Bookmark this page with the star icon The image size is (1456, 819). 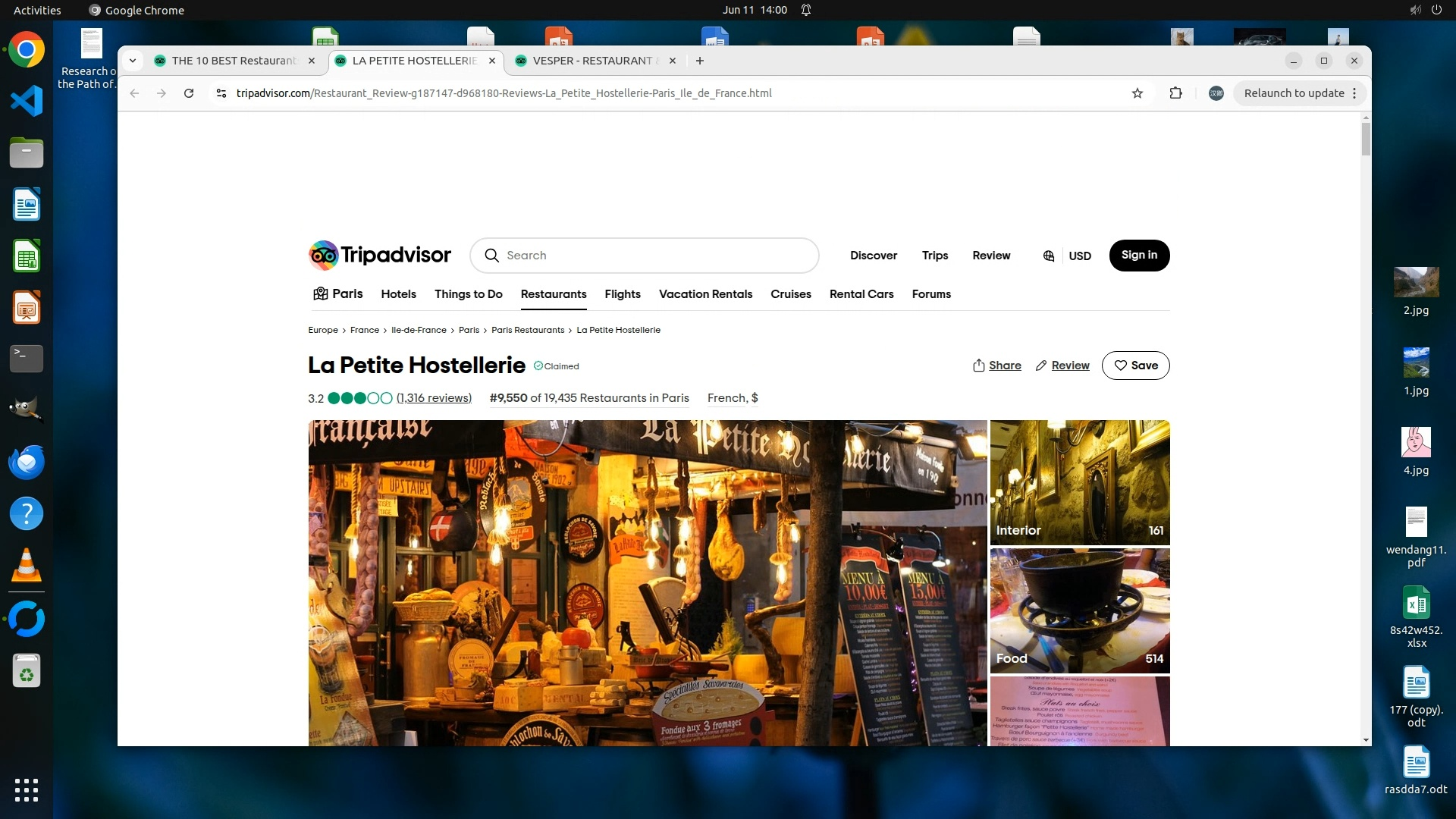coord(1137,93)
